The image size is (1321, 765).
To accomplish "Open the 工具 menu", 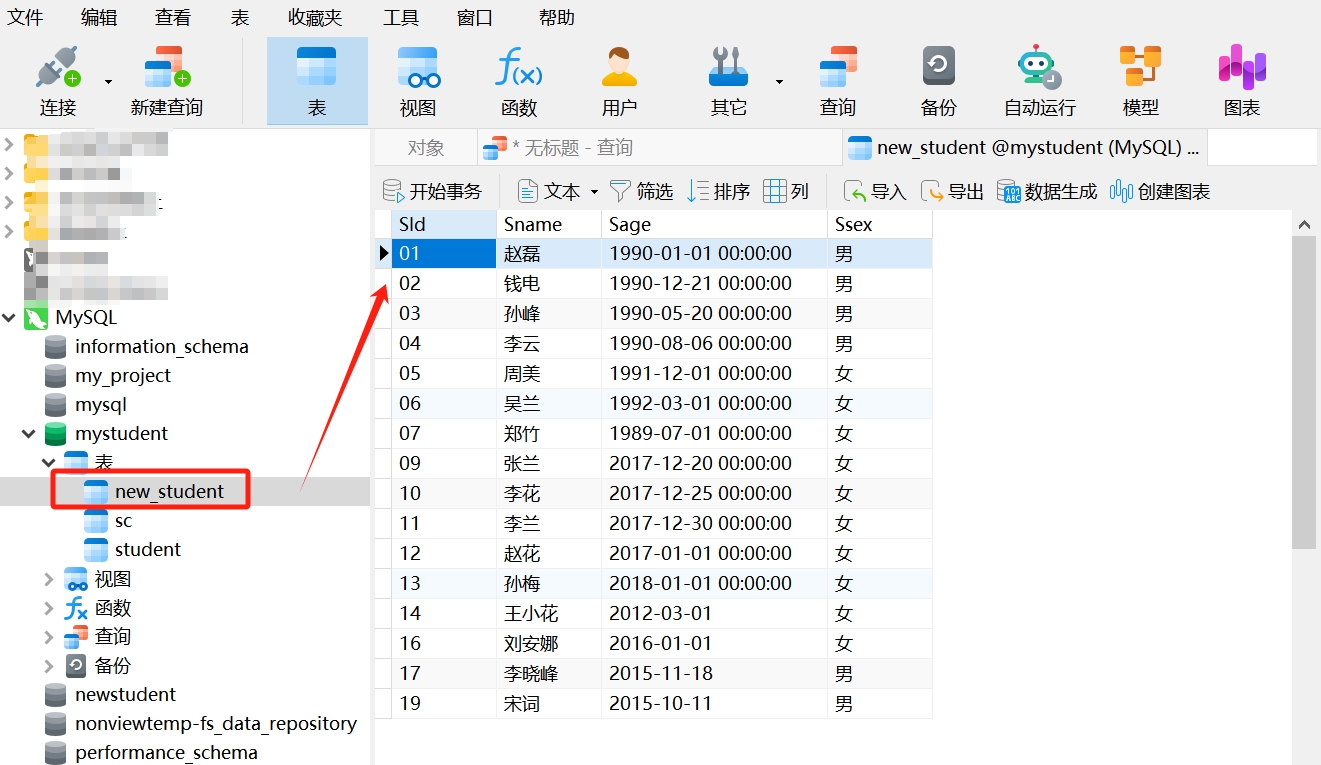I will coord(401,17).
